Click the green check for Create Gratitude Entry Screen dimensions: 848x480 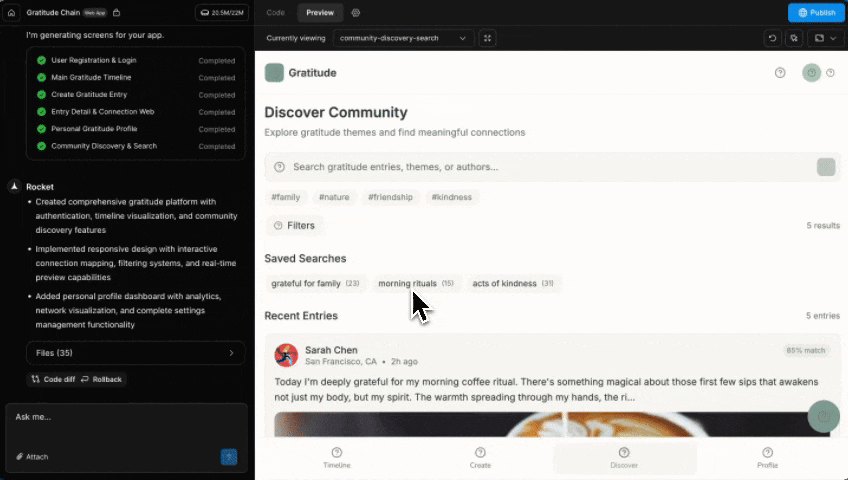pyautogui.click(x=41, y=95)
